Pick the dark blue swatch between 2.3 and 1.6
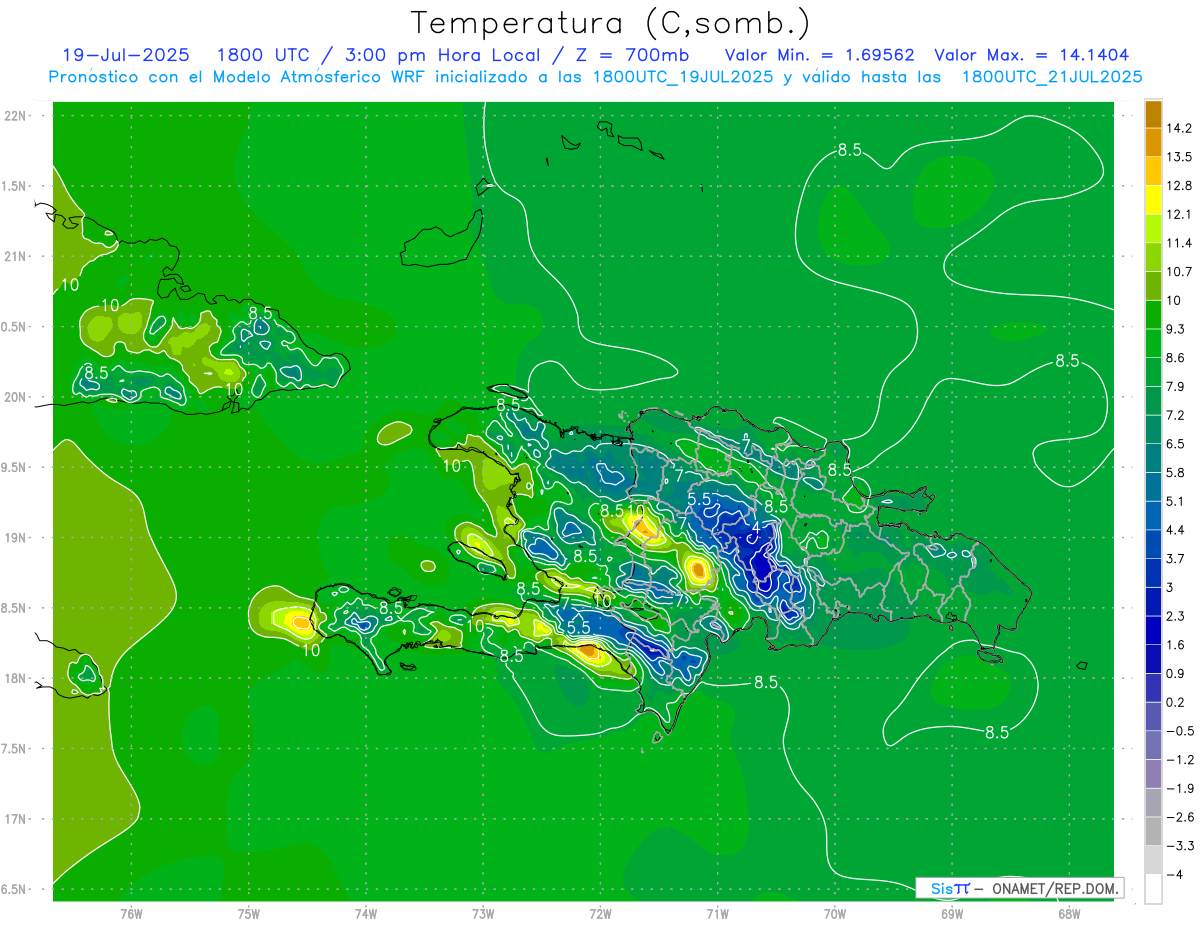The width and height of the screenshot is (1200, 927). point(1153,630)
